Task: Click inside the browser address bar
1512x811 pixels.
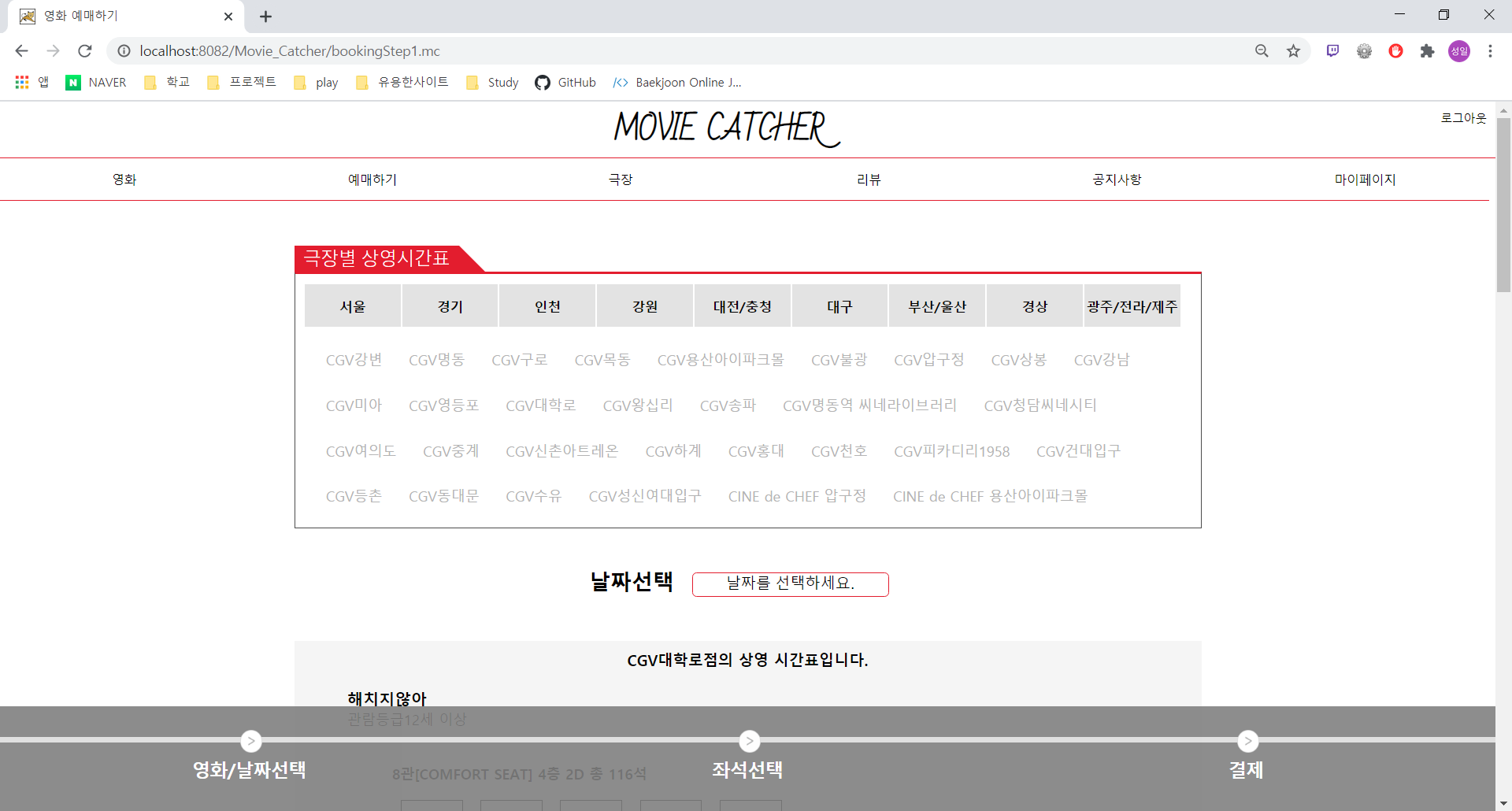Action: (x=472, y=50)
